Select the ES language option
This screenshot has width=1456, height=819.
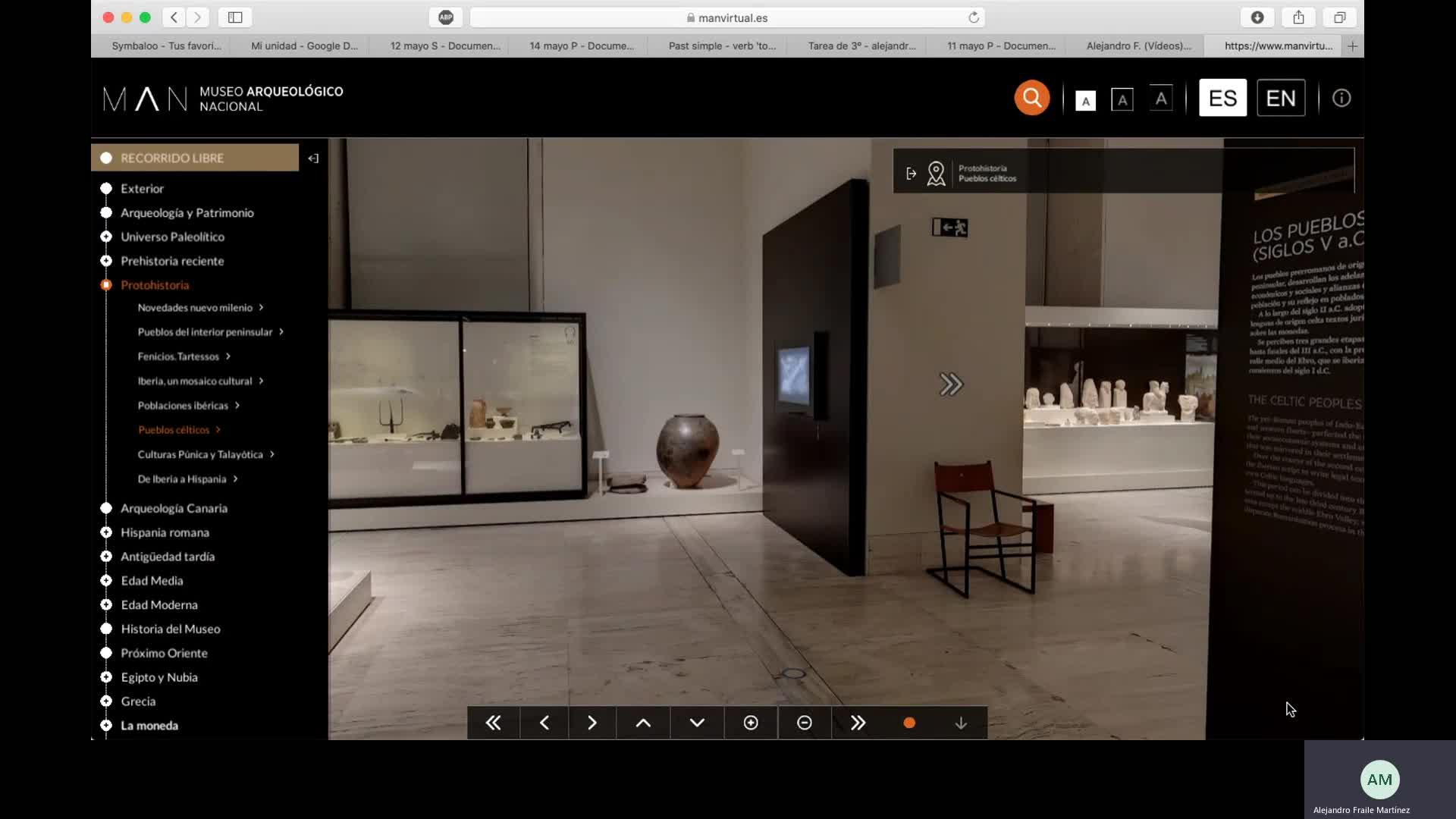(x=1222, y=98)
